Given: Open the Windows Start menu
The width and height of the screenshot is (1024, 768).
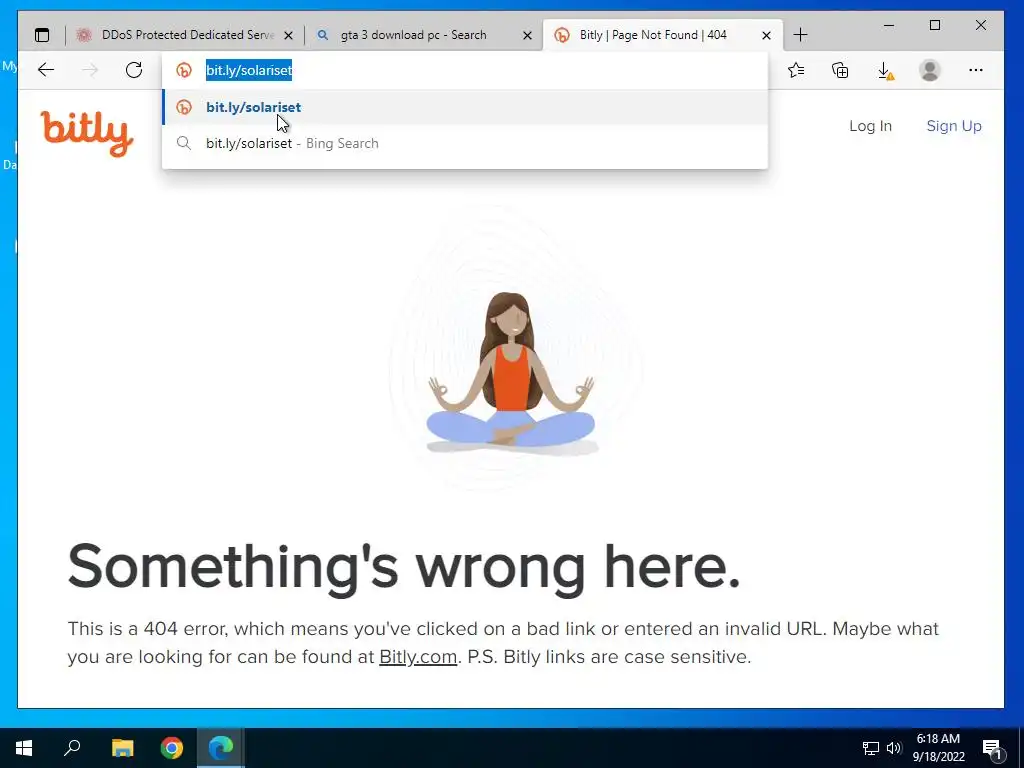Looking at the screenshot, I should 24,748.
